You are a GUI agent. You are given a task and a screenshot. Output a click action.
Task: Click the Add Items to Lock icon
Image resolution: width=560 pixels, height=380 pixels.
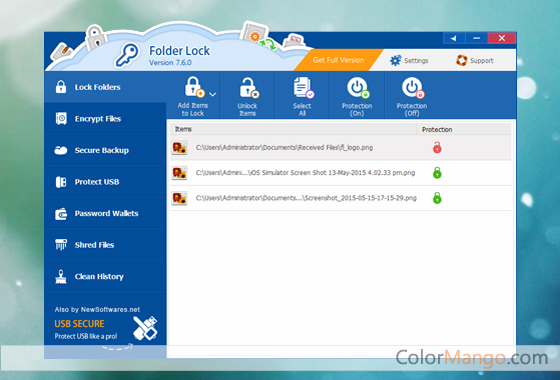194,87
